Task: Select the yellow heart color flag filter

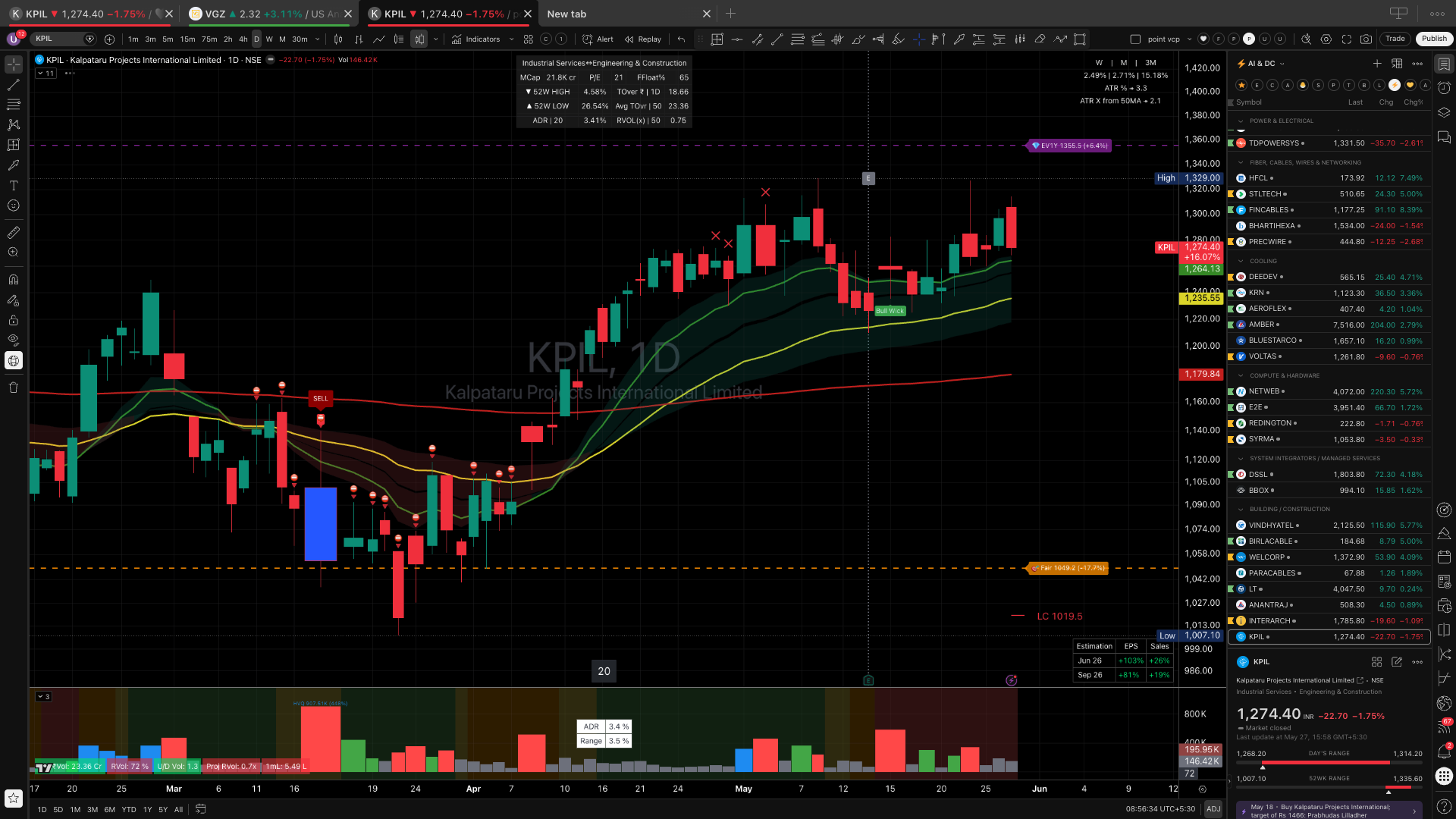Action: point(1410,85)
